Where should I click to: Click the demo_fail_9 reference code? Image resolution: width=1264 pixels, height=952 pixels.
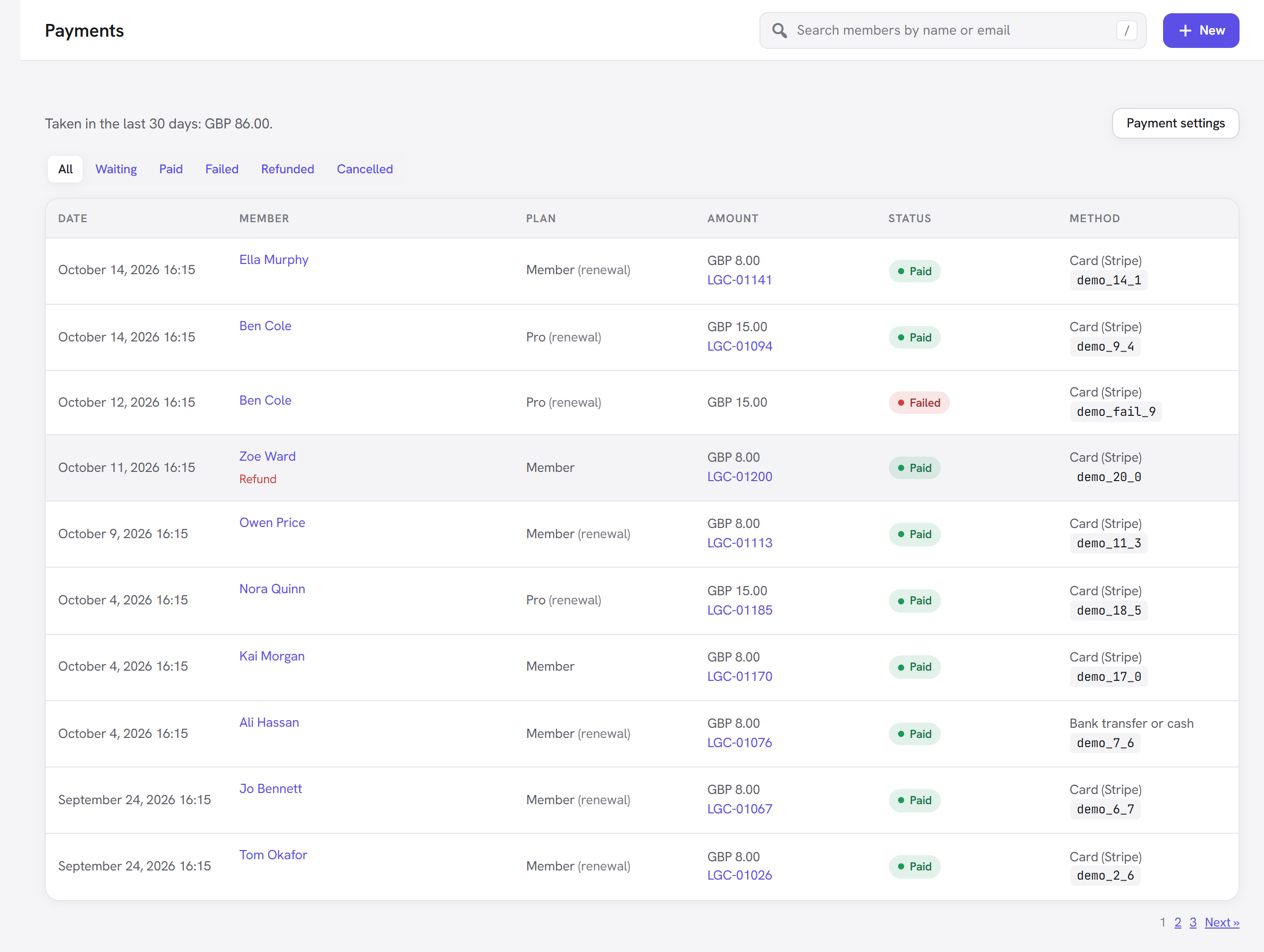tap(1116, 412)
